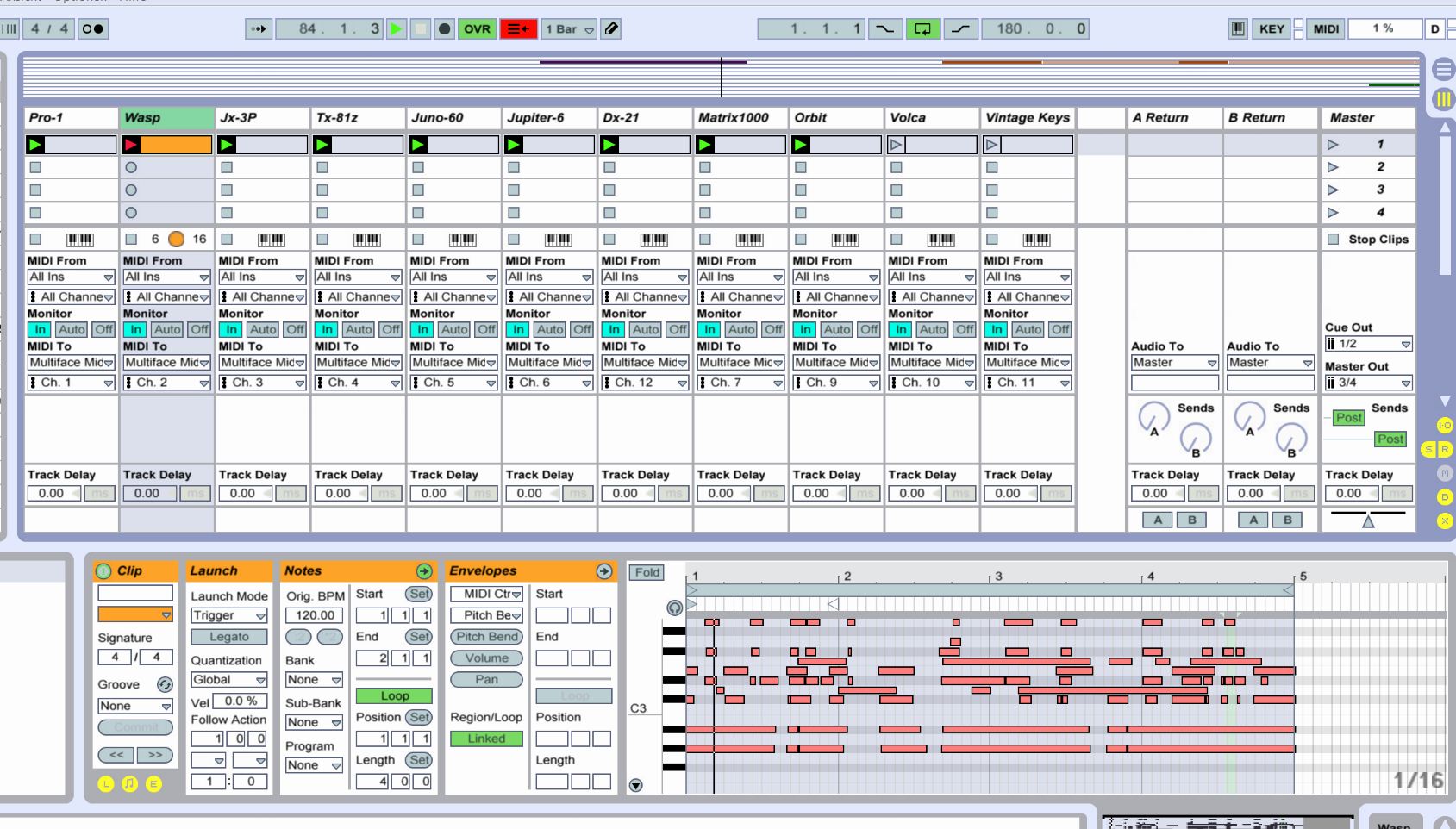1456x829 pixels.
Task: Click the D disk overload indicator
Action: (1435, 28)
